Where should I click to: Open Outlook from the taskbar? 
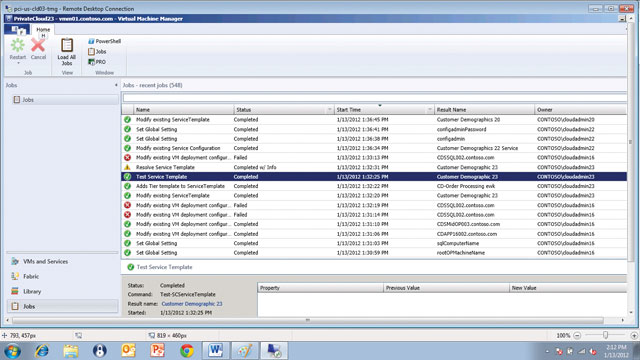pos(129,351)
